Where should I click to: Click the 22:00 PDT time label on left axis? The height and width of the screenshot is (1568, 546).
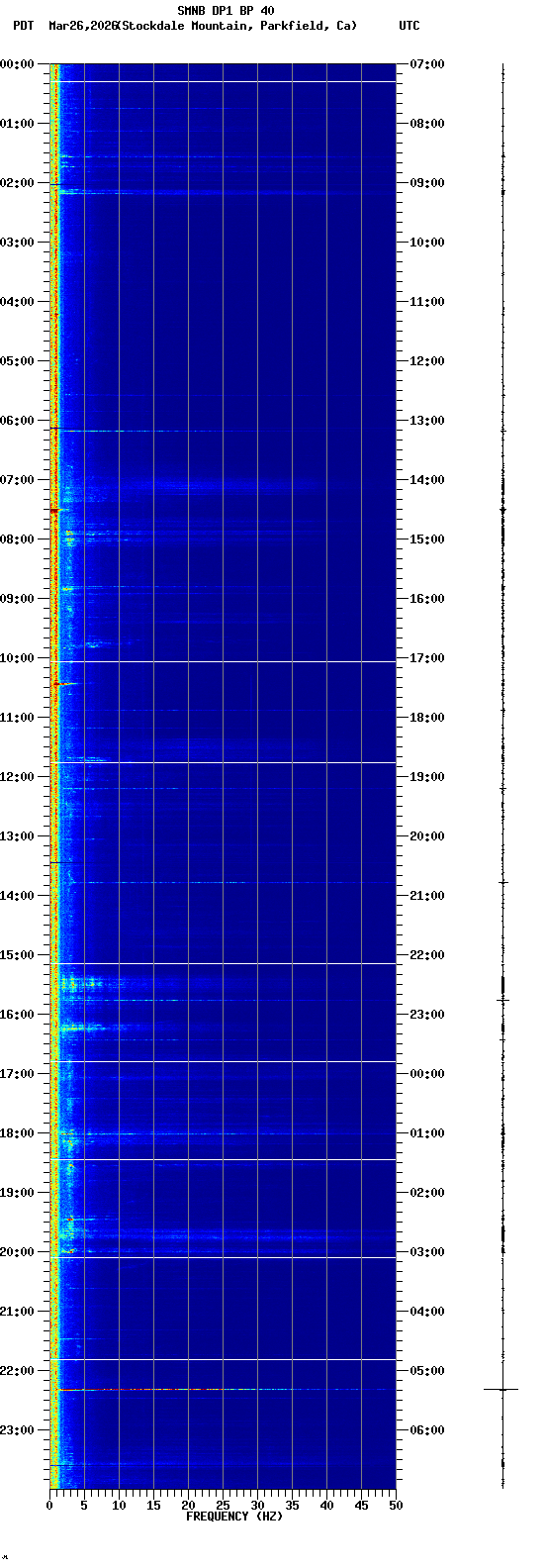pyautogui.click(x=17, y=1370)
